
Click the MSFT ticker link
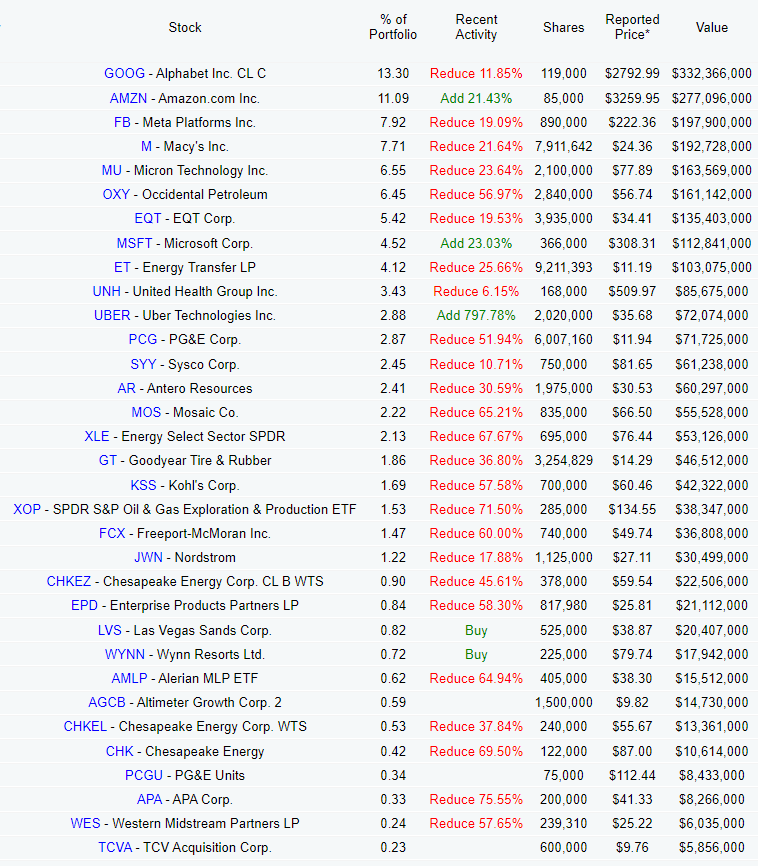click(x=134, y=243)
